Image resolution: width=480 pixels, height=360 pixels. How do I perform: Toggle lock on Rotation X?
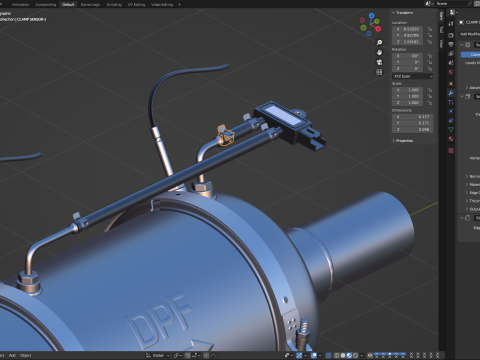430,56
